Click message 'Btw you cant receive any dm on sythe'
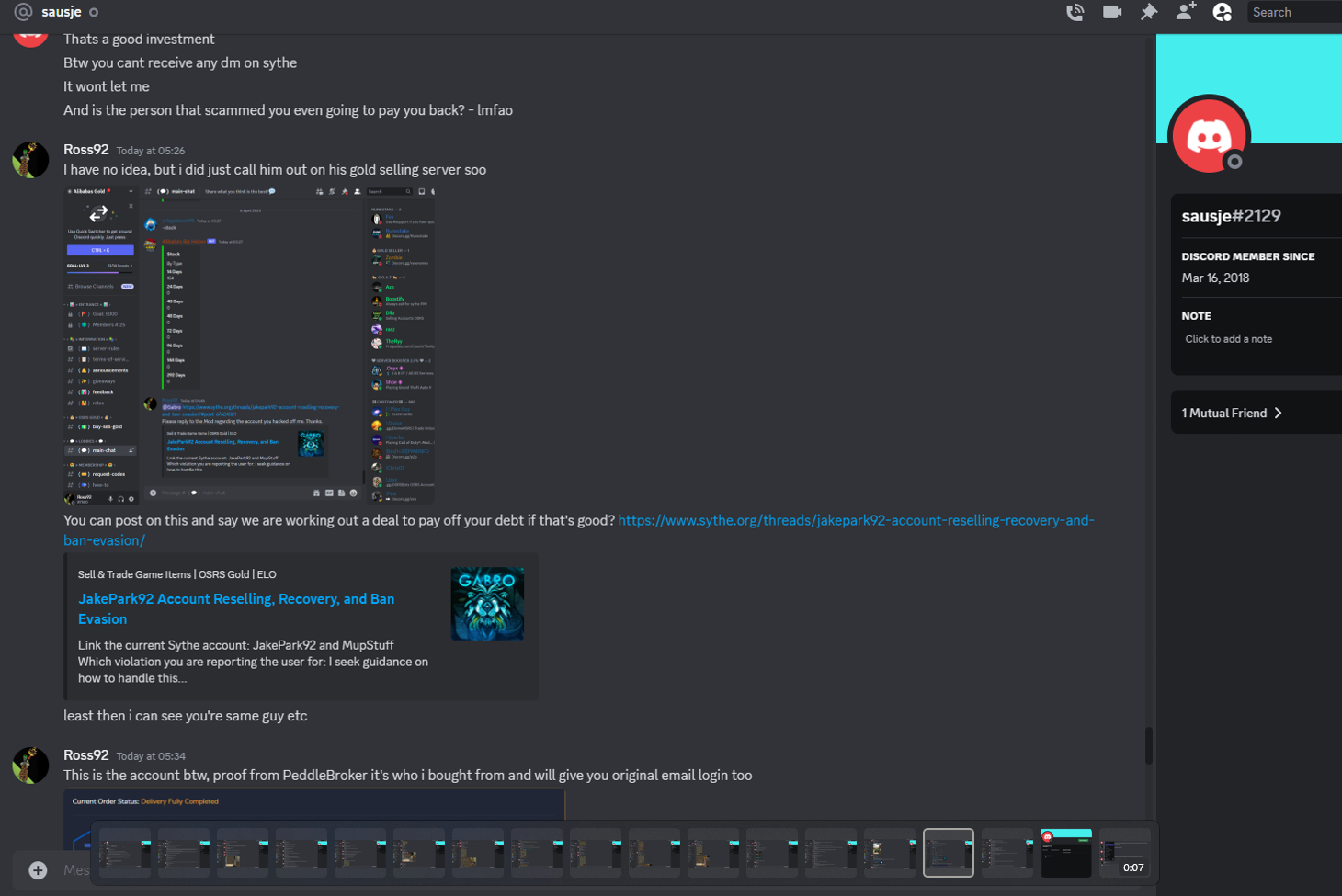Image resolution: width=1342 pixels, height=896 pixels. point(180,62)
